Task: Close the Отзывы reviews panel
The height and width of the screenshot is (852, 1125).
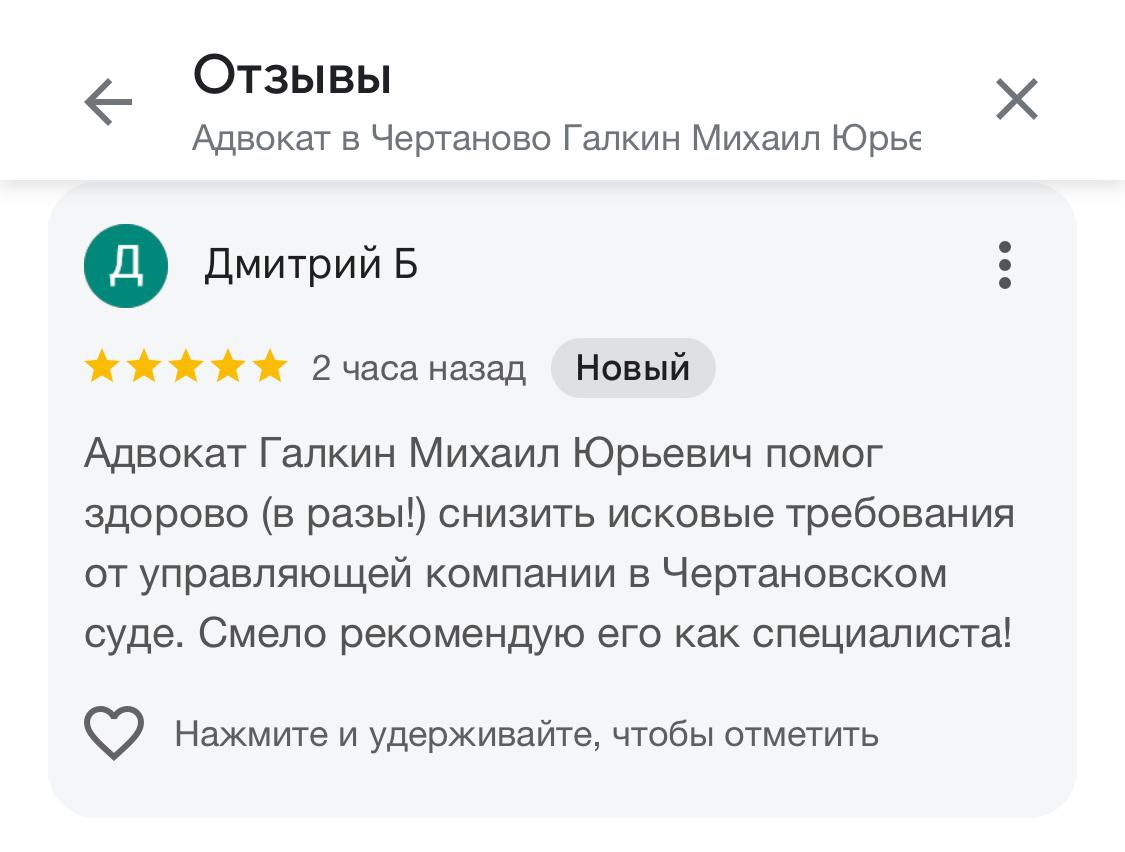Action: tap(1017, 100)
